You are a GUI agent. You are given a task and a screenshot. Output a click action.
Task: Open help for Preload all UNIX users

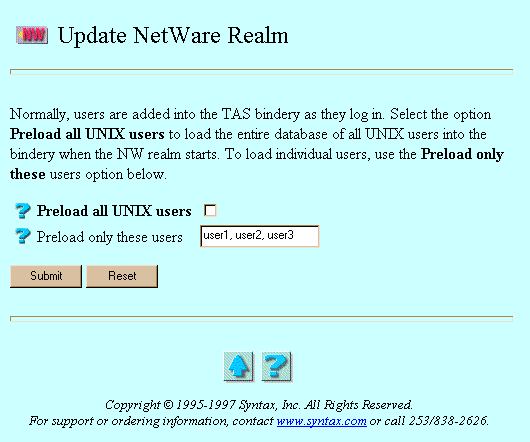click(23, 211)
